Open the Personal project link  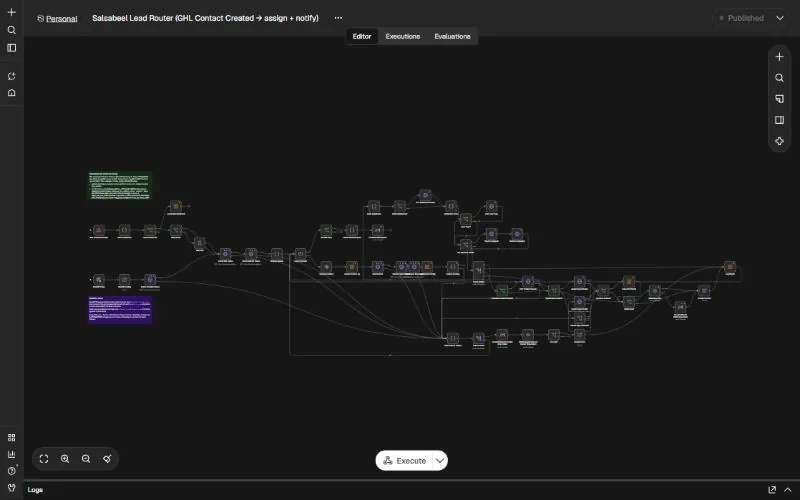(x=61, y=18)
